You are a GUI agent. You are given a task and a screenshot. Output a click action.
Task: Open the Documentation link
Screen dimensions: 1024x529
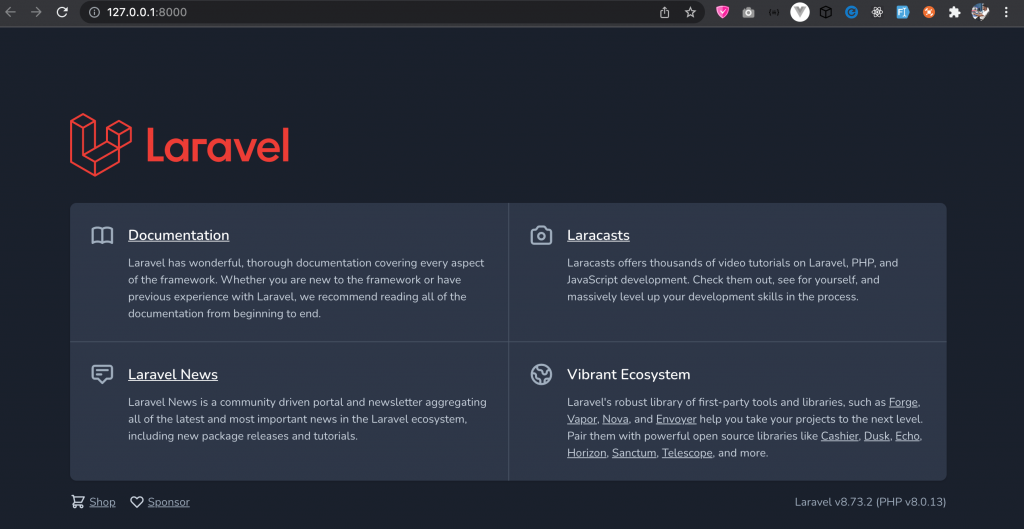178,235
